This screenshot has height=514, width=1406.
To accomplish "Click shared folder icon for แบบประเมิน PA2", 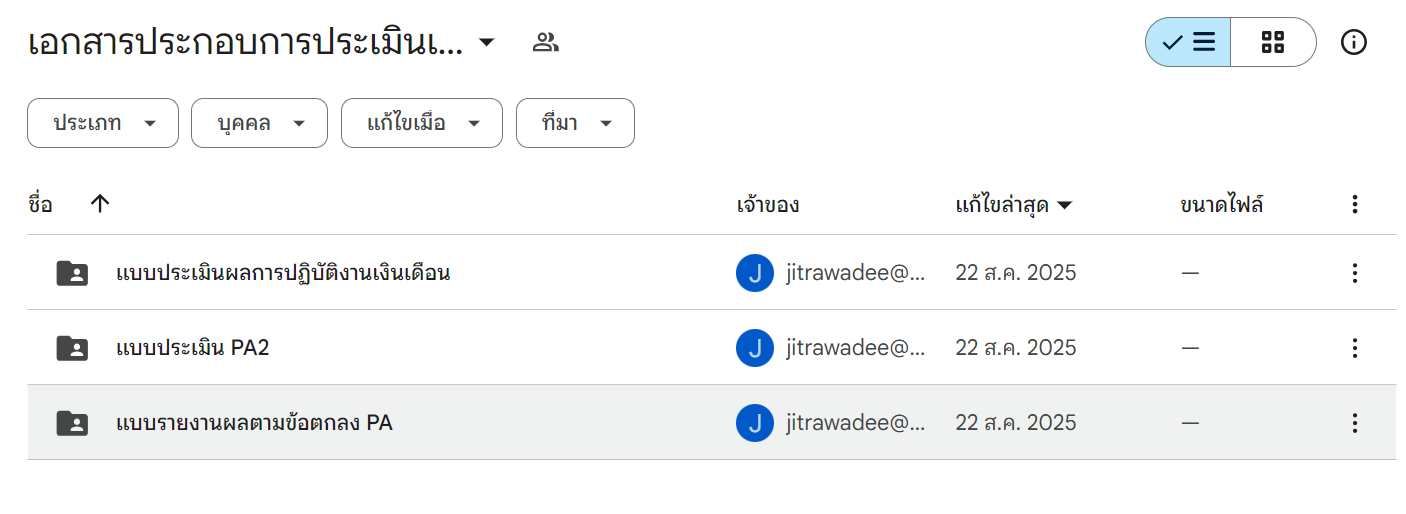I will click(72, 348).
